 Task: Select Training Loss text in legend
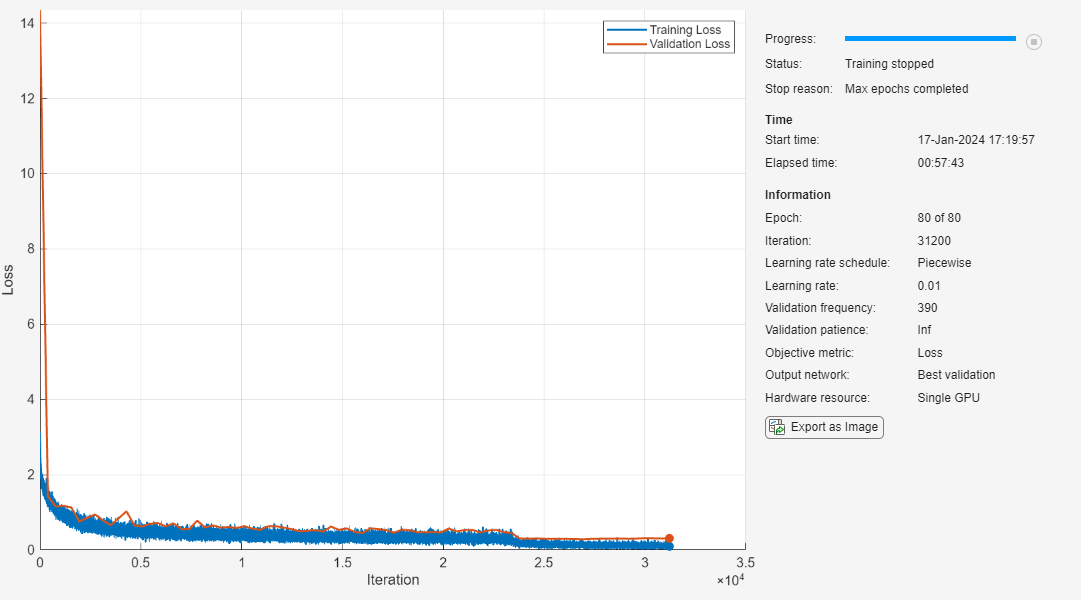[685, 30]
